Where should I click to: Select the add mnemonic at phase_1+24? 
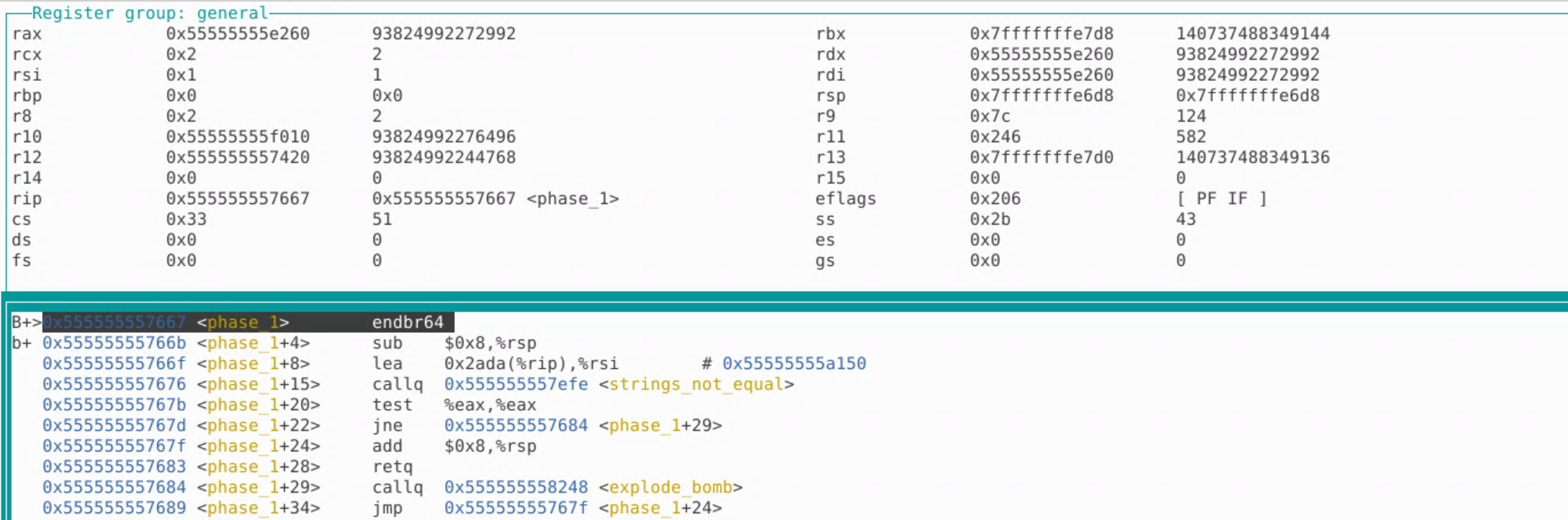(387, 446)
